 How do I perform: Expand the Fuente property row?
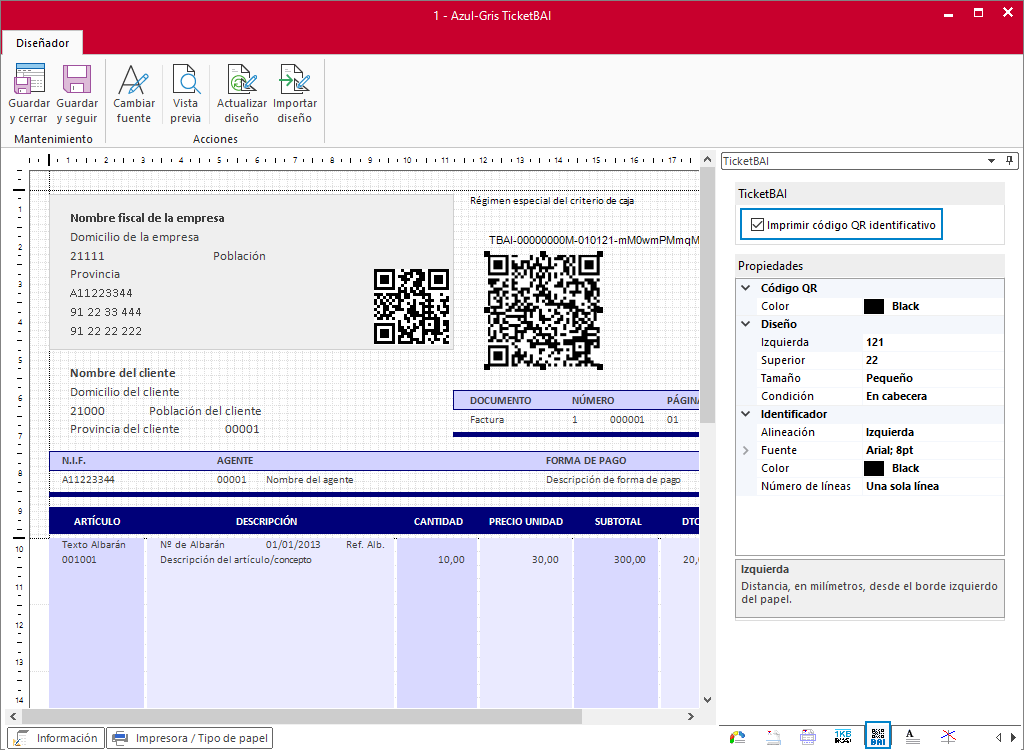tap(746, 450)
